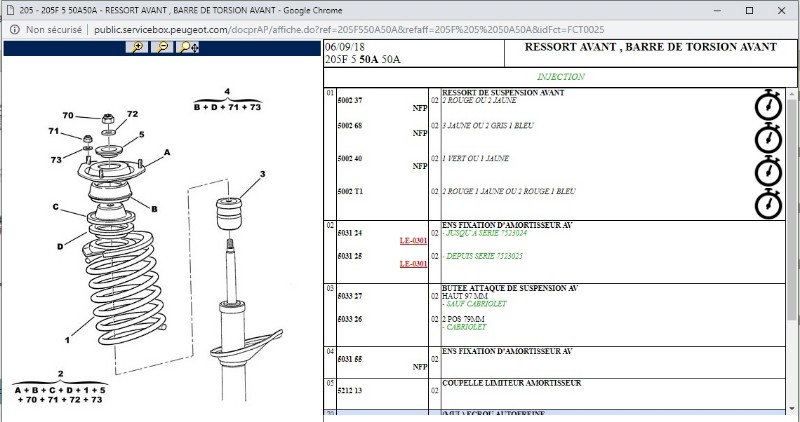The height and width of the screenshot is (422, 800).
Task: Click callout number 5 on the diagram
Action: (x=141, y=135)
